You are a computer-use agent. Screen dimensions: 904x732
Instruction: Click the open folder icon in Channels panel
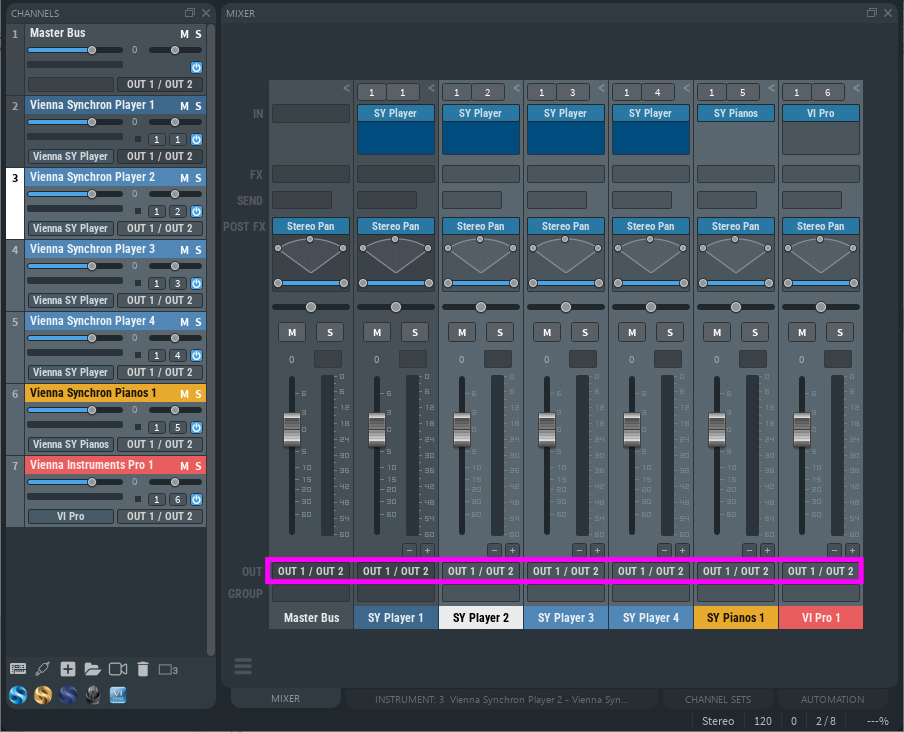(x=92, y=669)
